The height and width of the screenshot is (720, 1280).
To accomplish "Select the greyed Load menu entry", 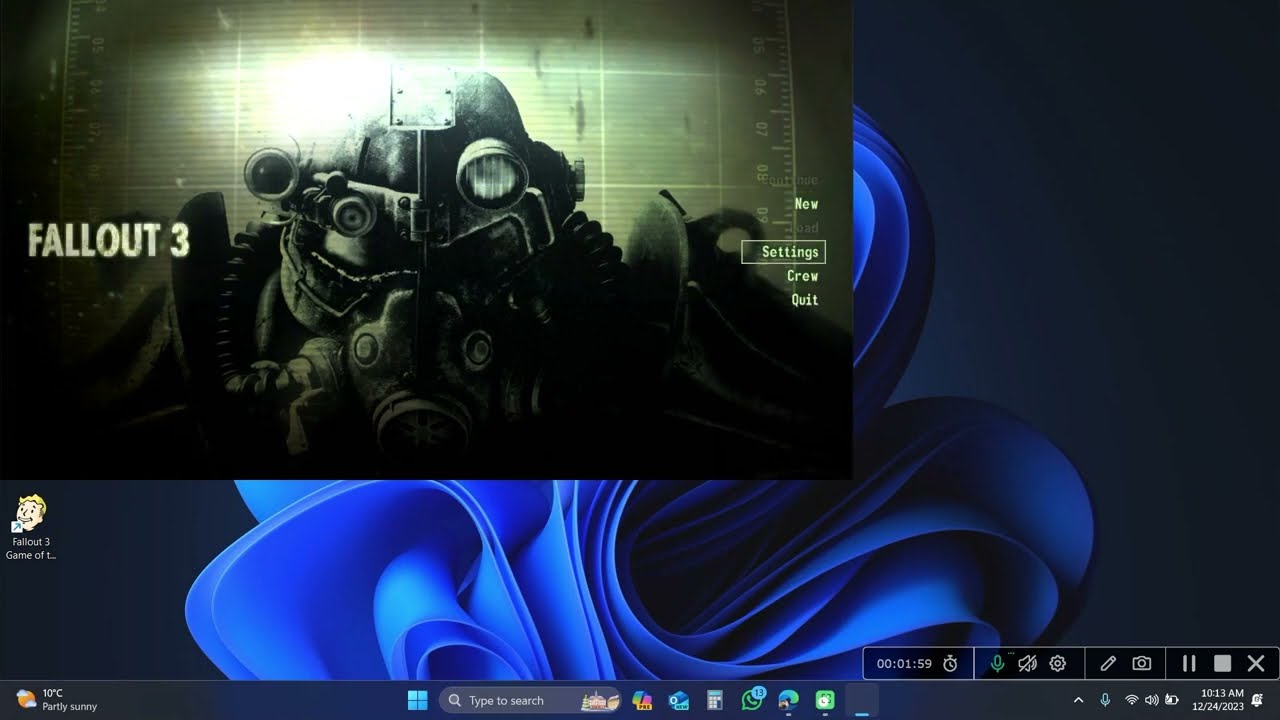I will [806, 228].
